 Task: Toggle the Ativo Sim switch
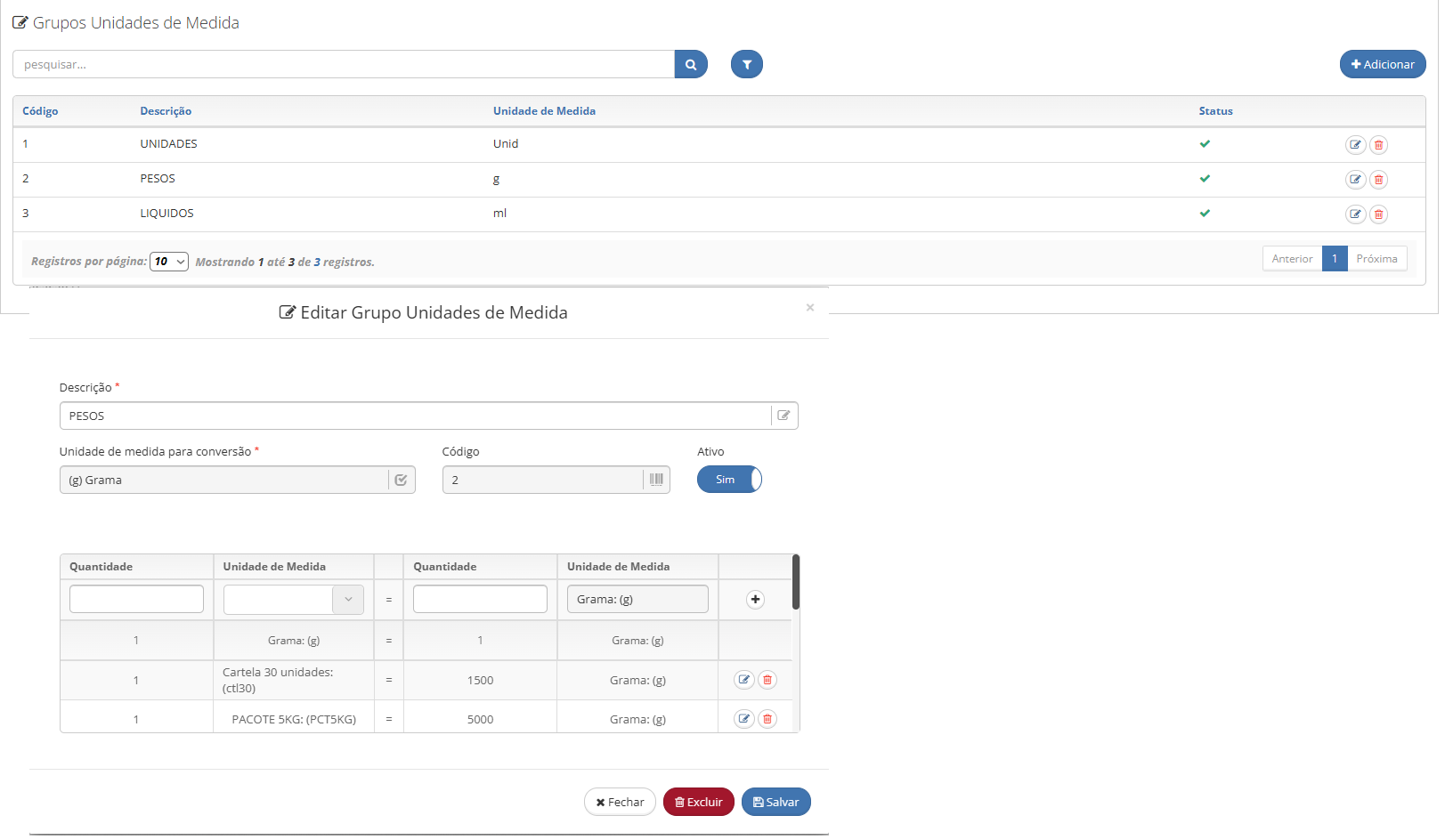[729, 480]
